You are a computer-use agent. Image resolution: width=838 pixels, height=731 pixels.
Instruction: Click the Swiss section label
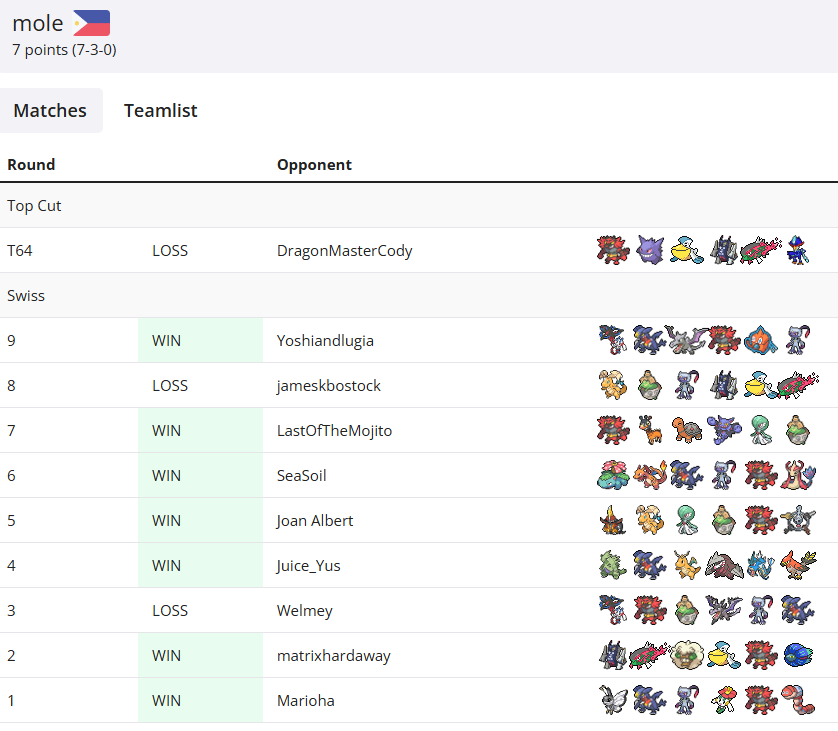pyautogui.click(x=26, y=295)
